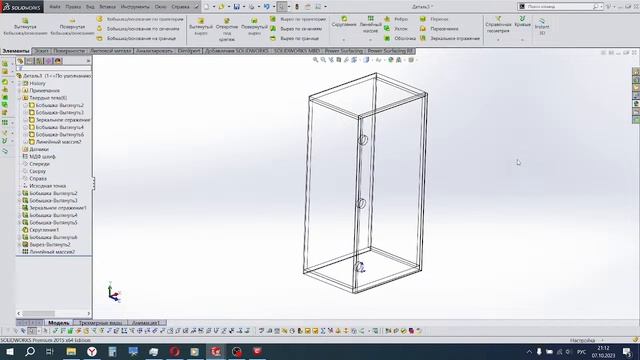Image resolution: width=640 pixels, height=360 pixels.
Task: Switch to the Анализировать tab
Action: (154, 51)
